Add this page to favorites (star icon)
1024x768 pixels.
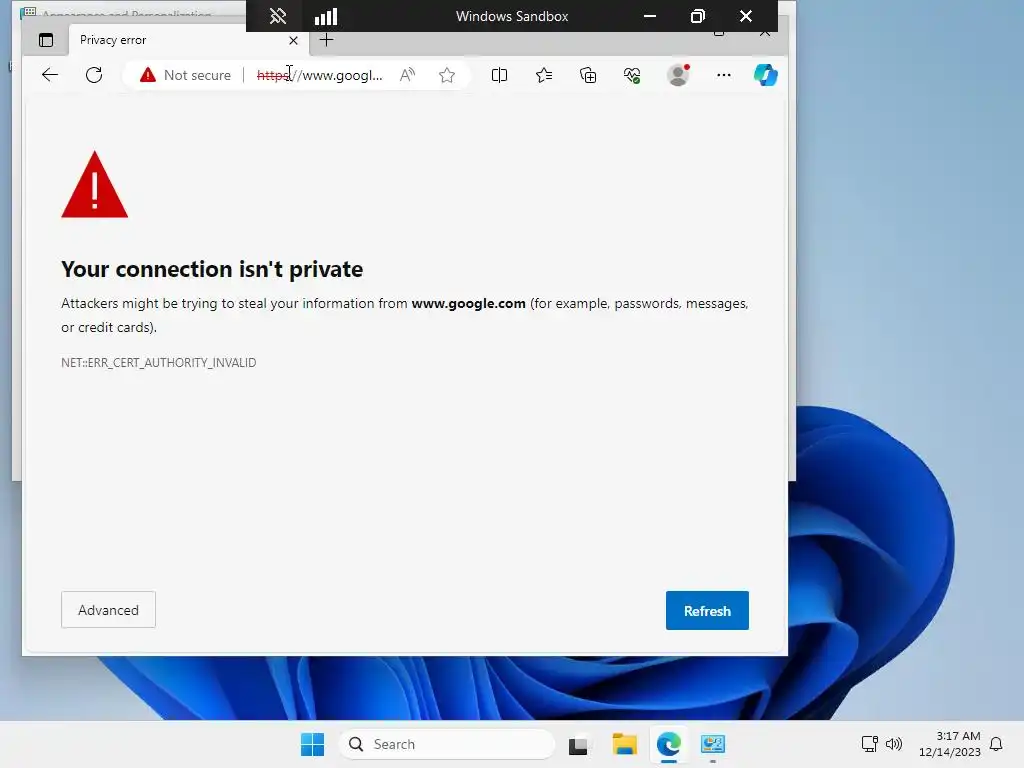tap(447, 75)
